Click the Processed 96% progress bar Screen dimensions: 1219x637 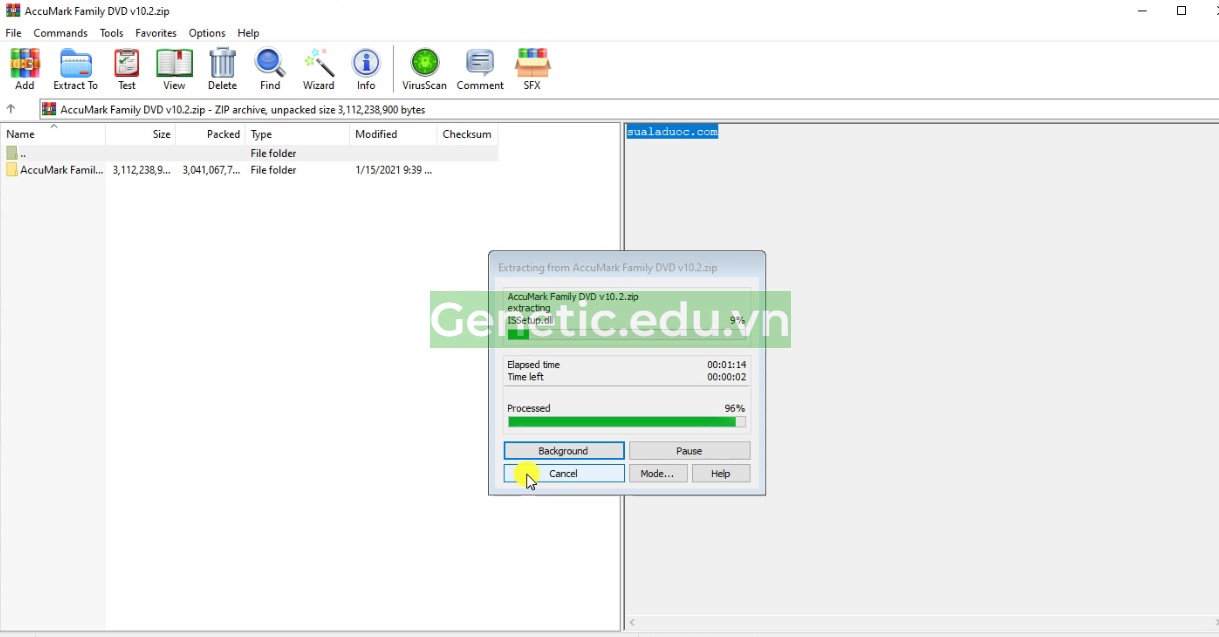627,422
